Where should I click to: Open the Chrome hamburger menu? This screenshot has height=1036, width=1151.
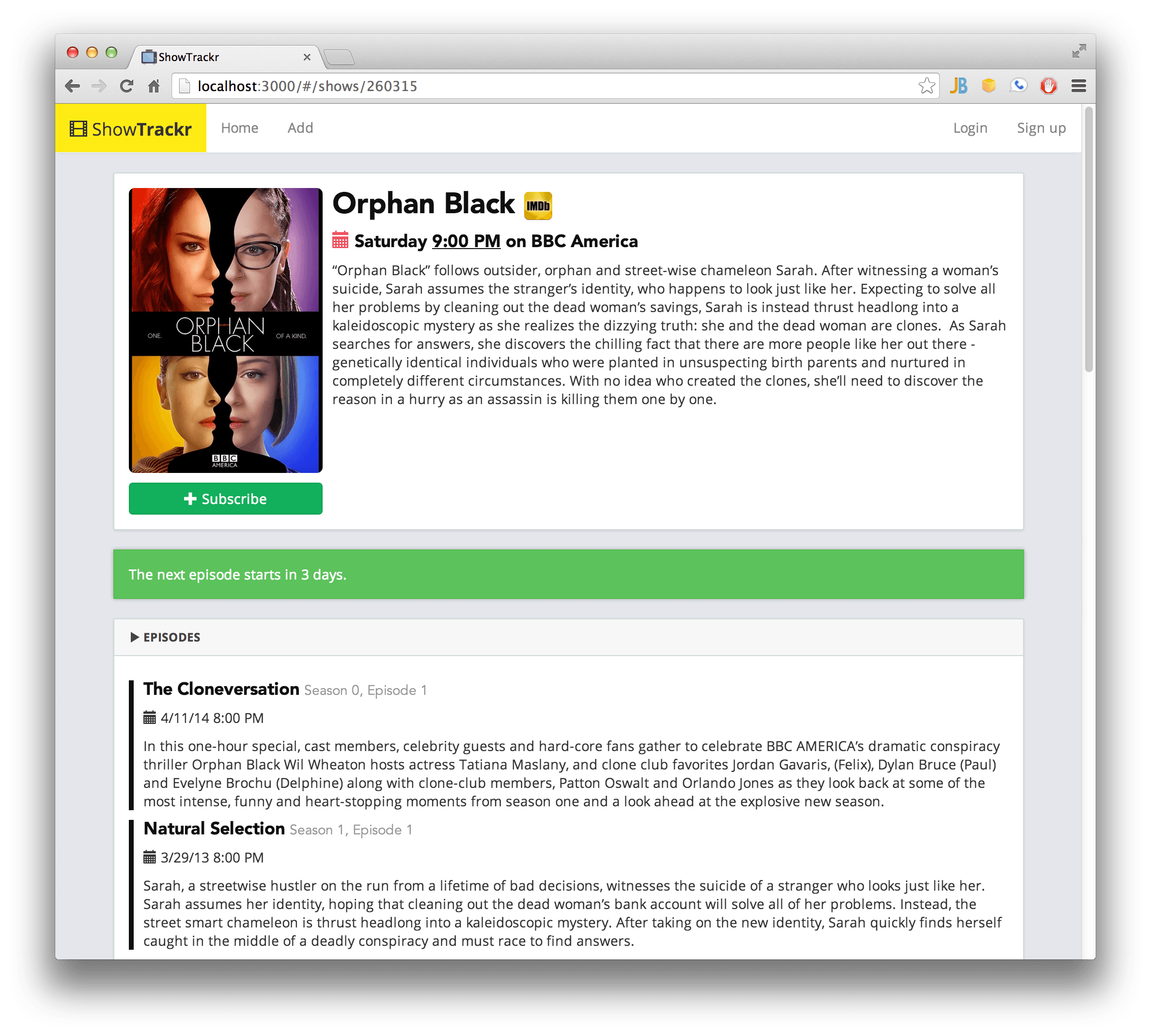click(x=1078, y=86)
